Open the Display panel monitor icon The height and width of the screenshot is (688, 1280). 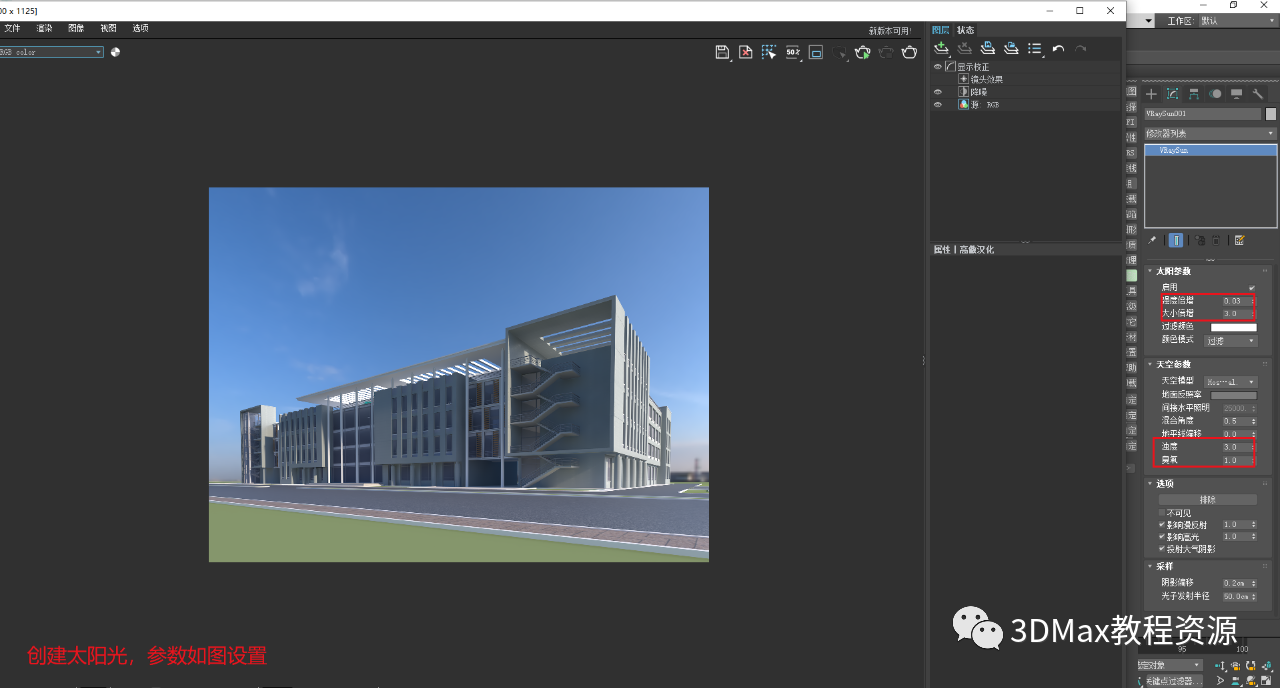[1236, 94]
